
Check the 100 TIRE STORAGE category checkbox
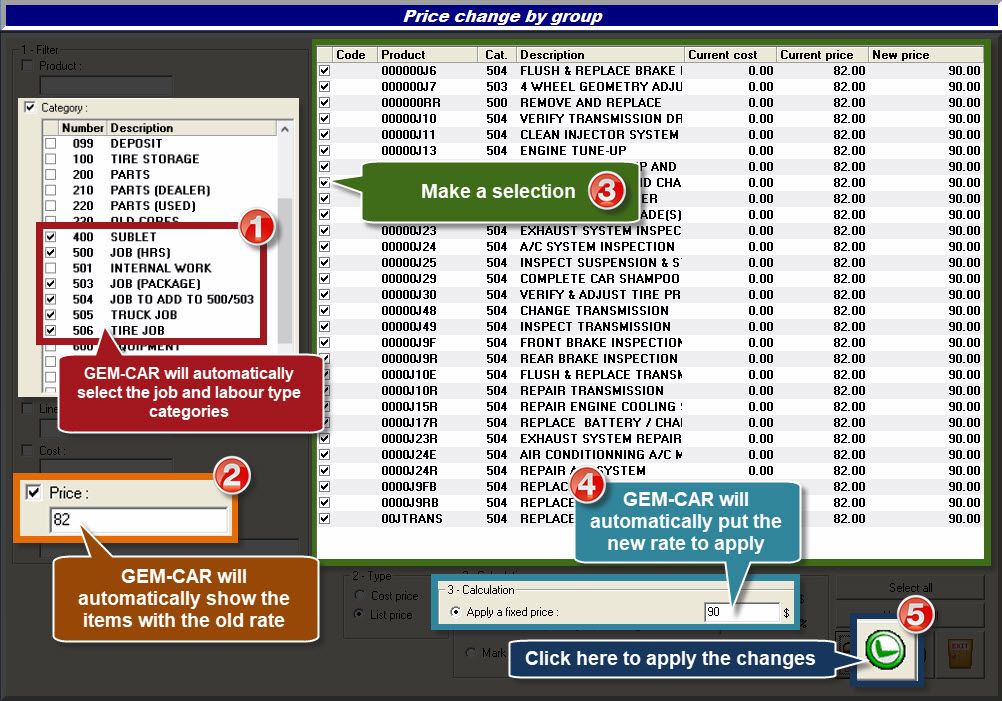[x=50, y=158]
